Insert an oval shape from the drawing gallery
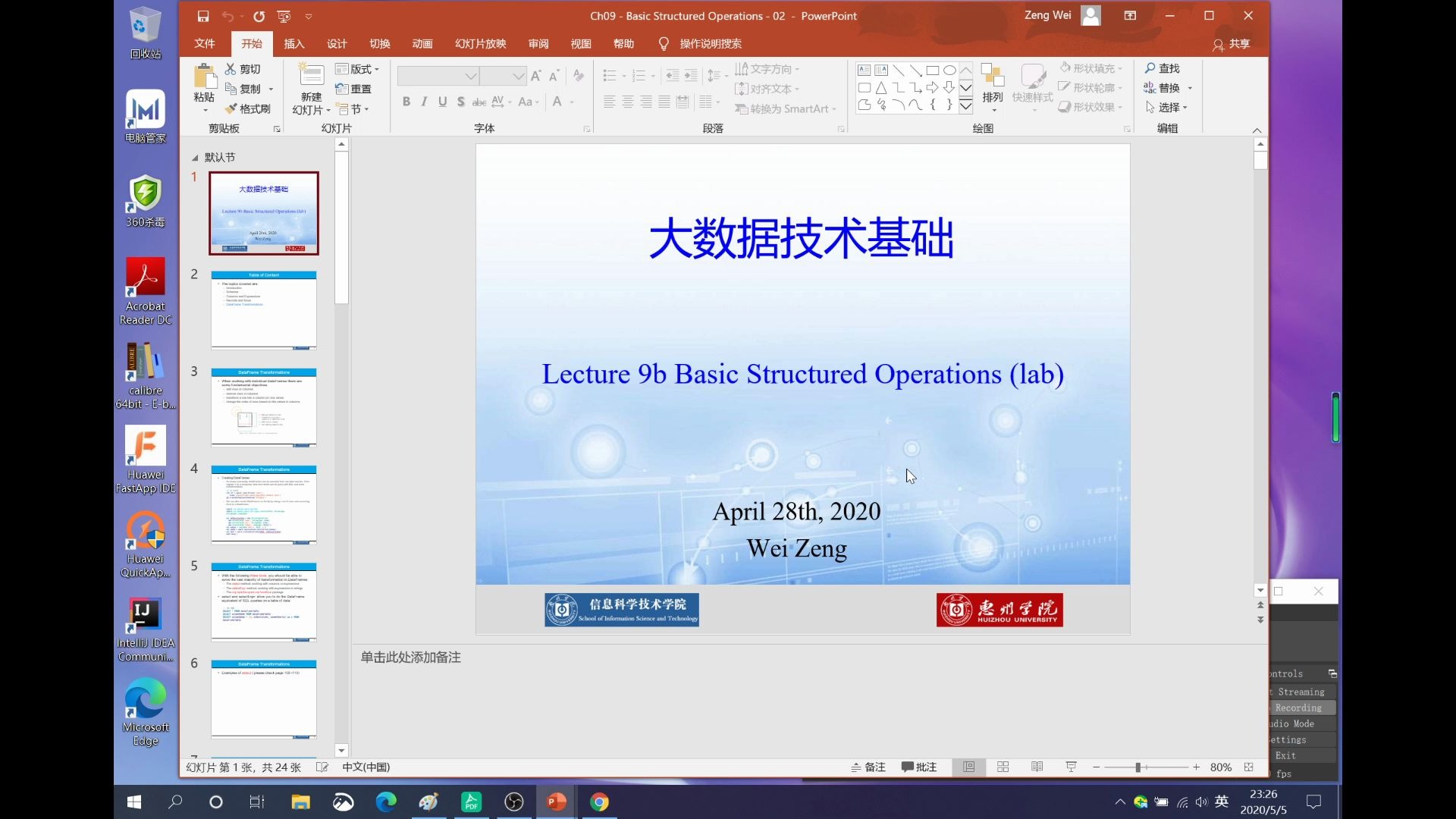 950,70
